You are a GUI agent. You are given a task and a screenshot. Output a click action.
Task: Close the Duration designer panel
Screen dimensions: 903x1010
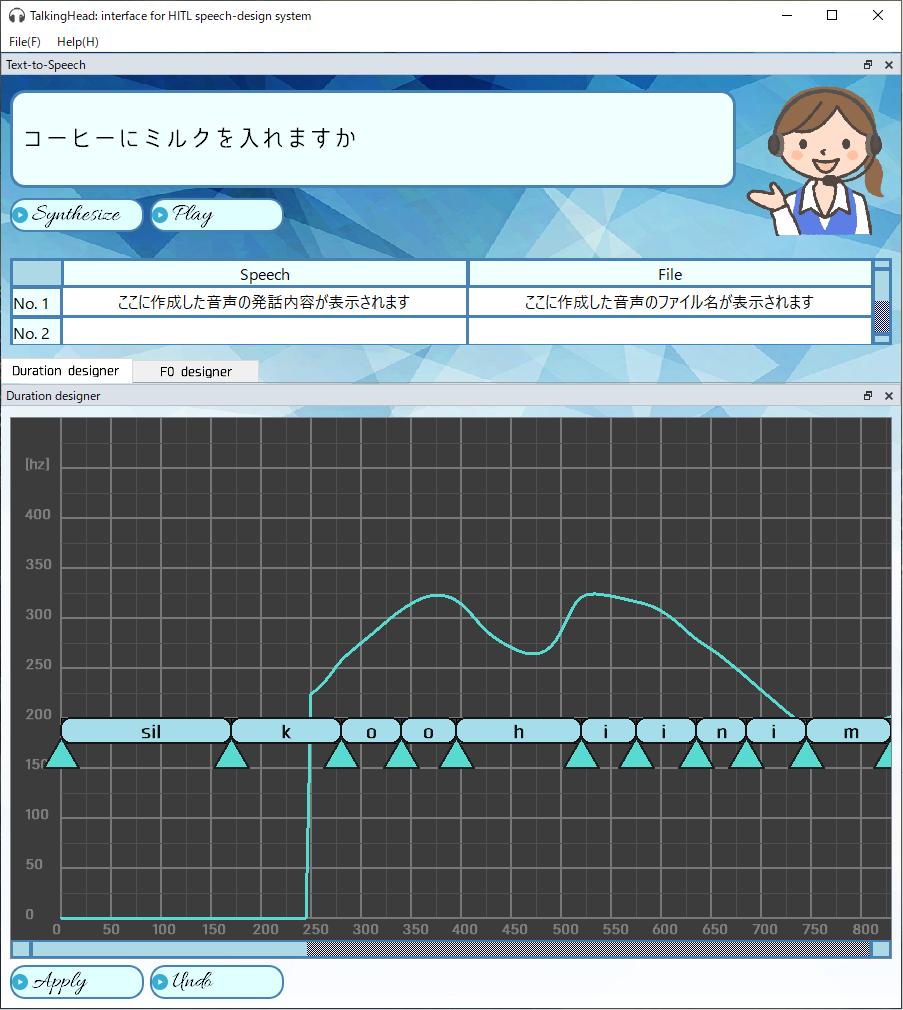[x=889, y=395]
